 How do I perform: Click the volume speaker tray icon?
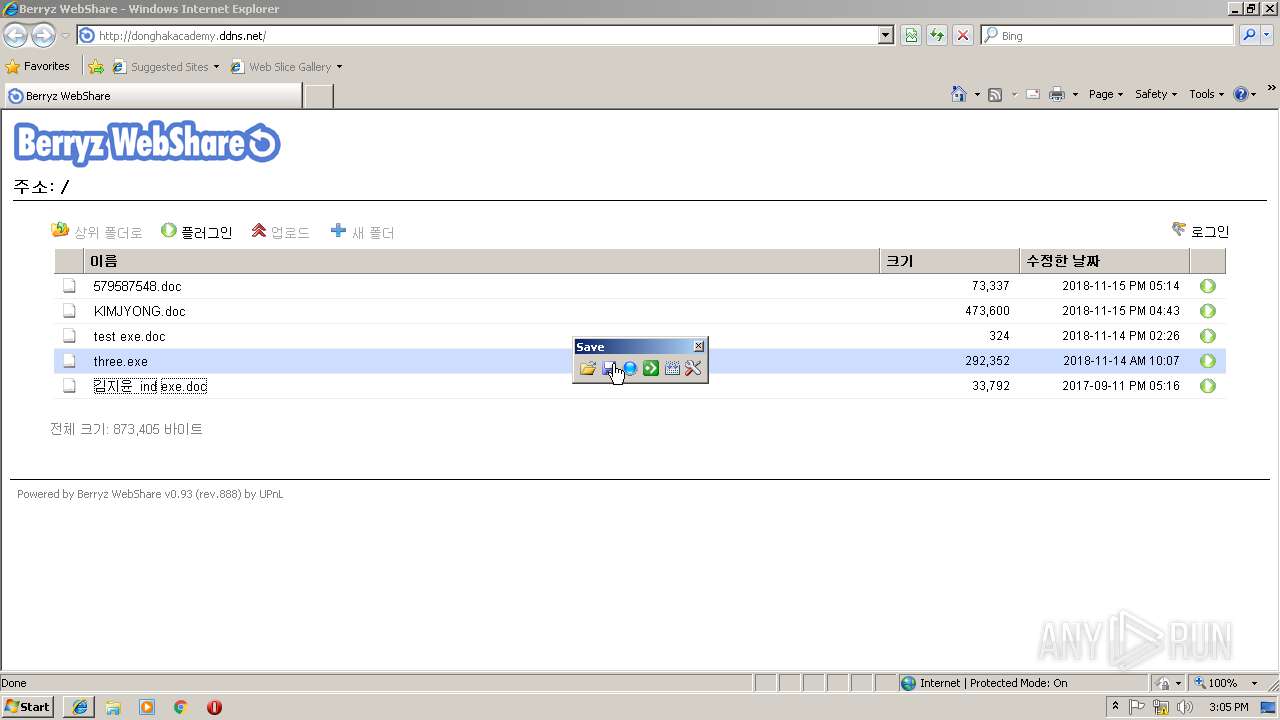point(1185,707)
